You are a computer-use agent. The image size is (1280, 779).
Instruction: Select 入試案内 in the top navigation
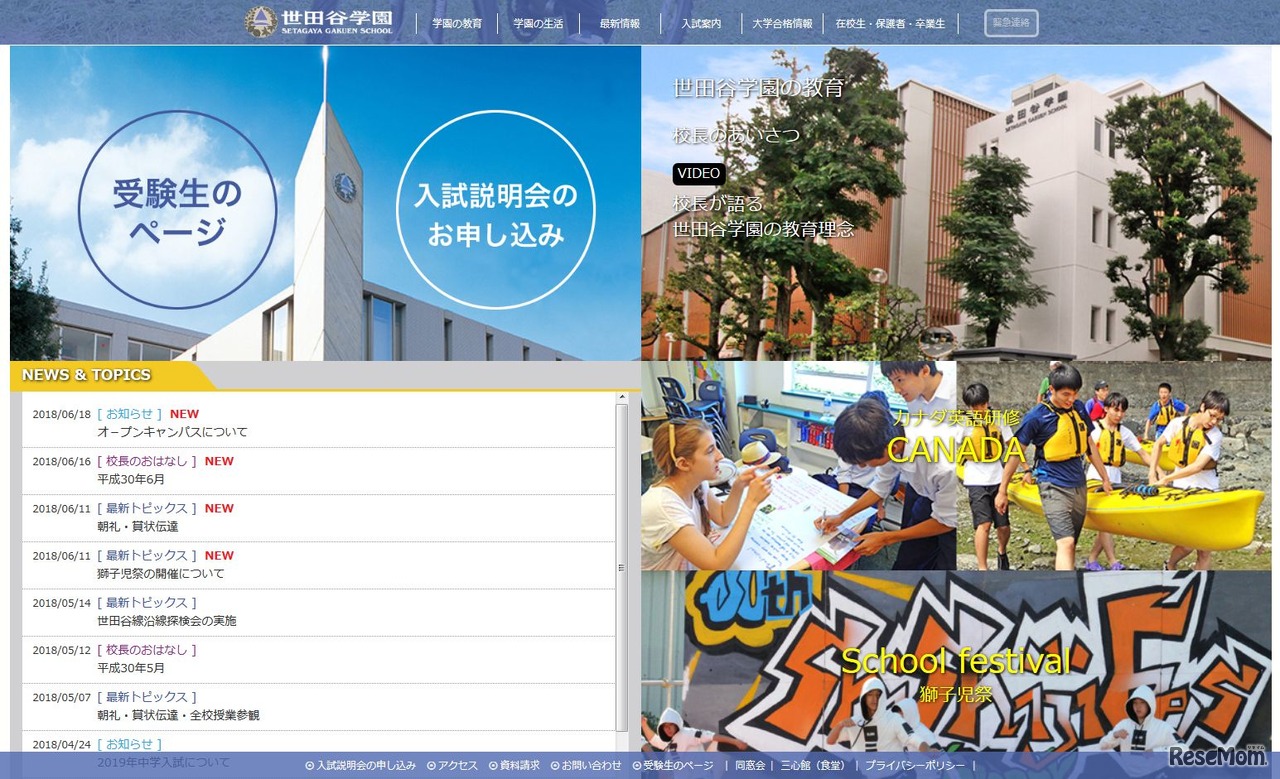pos(701,24)
